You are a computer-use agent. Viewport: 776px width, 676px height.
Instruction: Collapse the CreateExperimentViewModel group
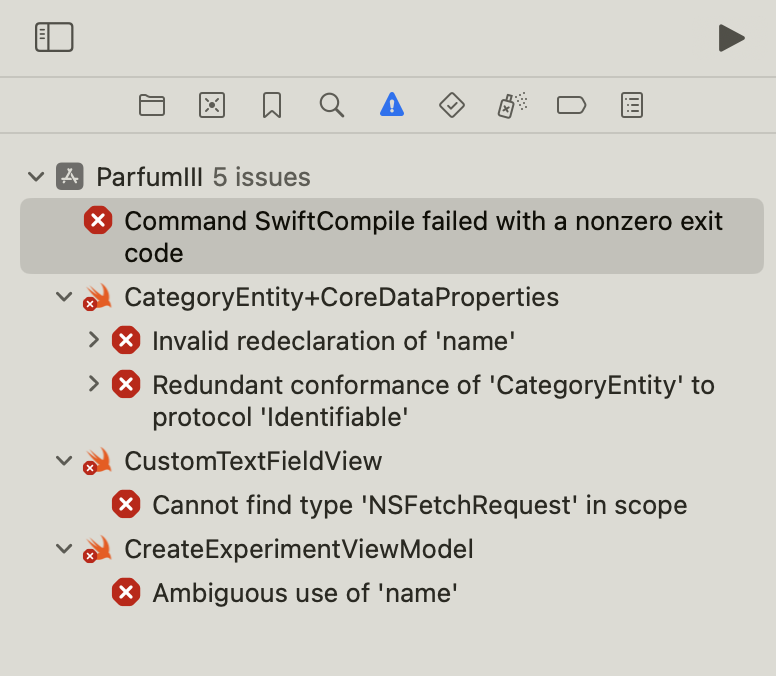65,549
